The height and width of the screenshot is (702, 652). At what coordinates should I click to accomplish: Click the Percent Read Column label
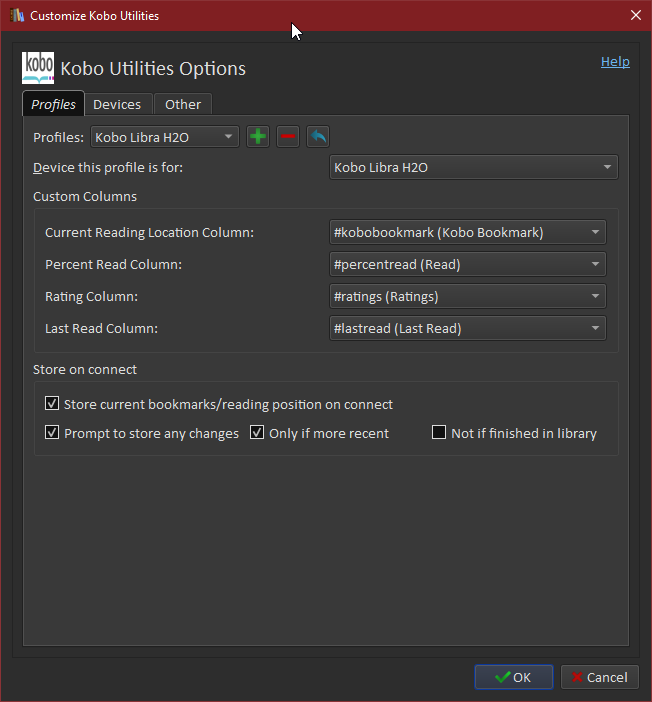[x=114, y=265]
